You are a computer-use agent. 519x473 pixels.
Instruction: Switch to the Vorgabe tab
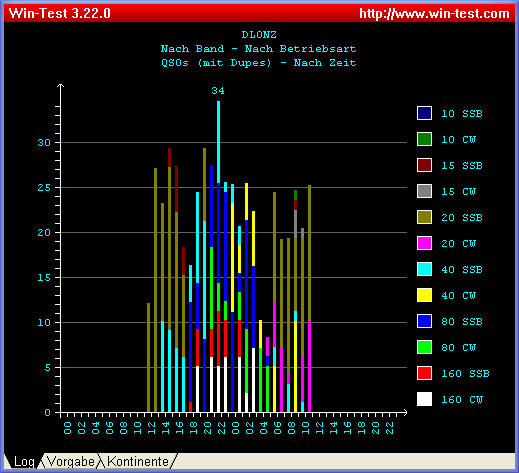click(x=71, y=462)
